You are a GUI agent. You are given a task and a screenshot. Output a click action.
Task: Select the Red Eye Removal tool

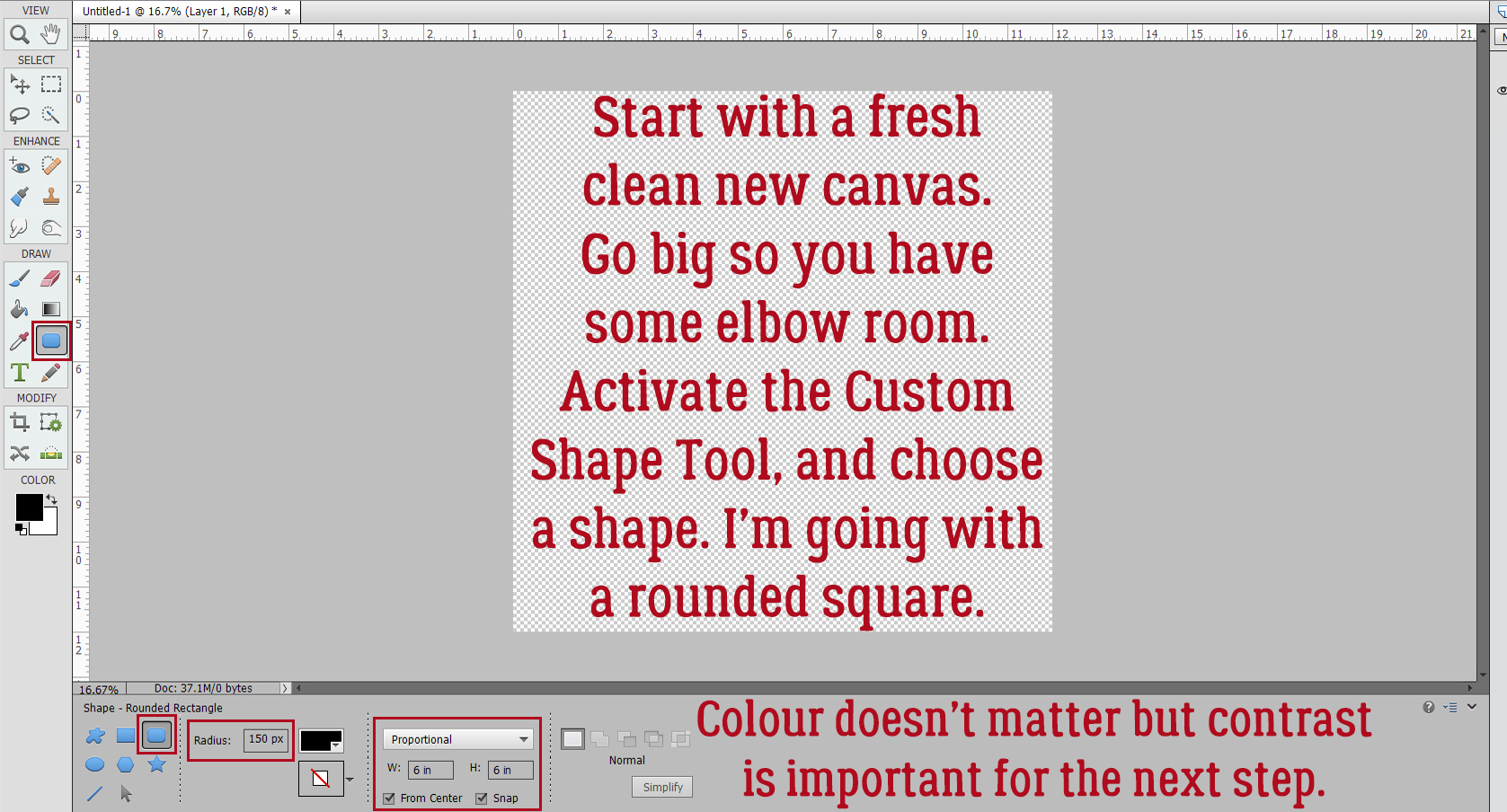(20, 166)
